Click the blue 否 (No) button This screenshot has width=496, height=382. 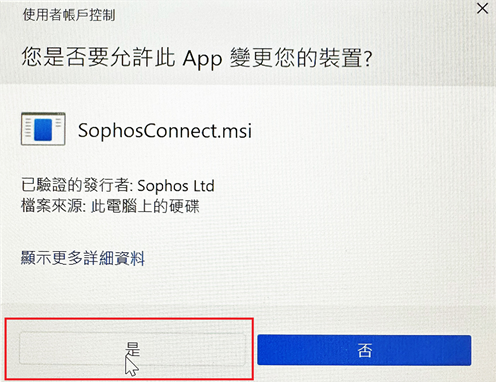[364, 350]
